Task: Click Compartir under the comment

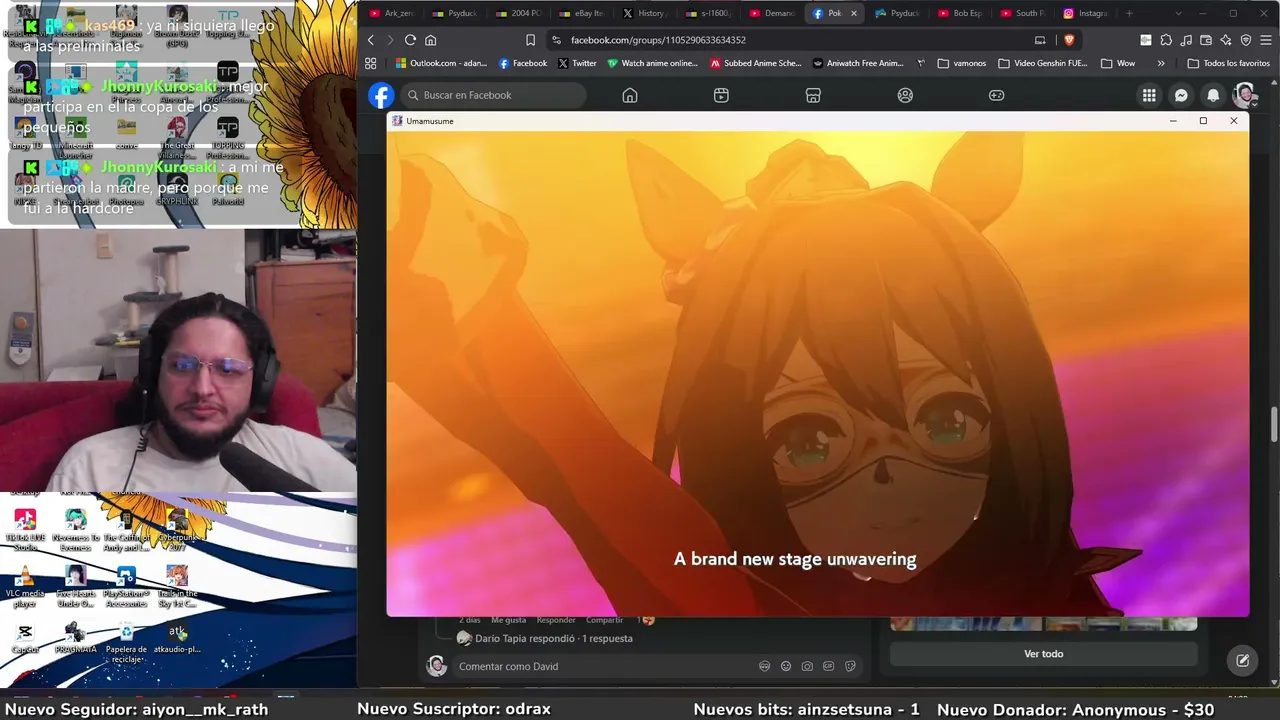Action: 604,620
